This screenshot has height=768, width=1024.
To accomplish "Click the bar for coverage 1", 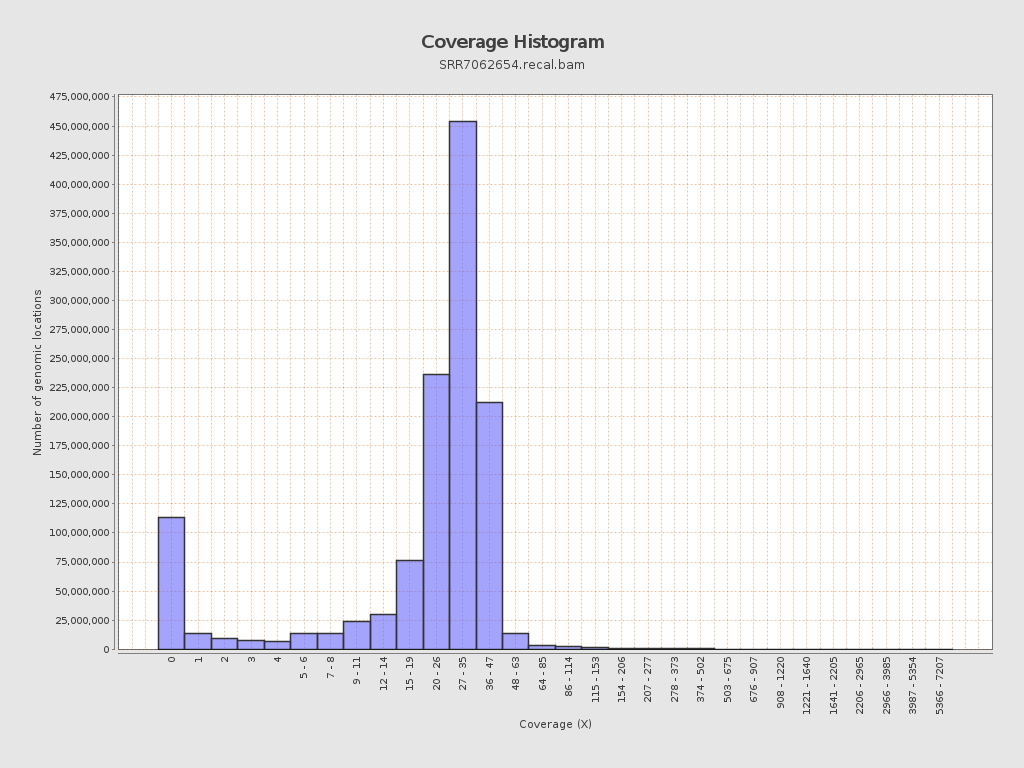I will click(198, 641).
